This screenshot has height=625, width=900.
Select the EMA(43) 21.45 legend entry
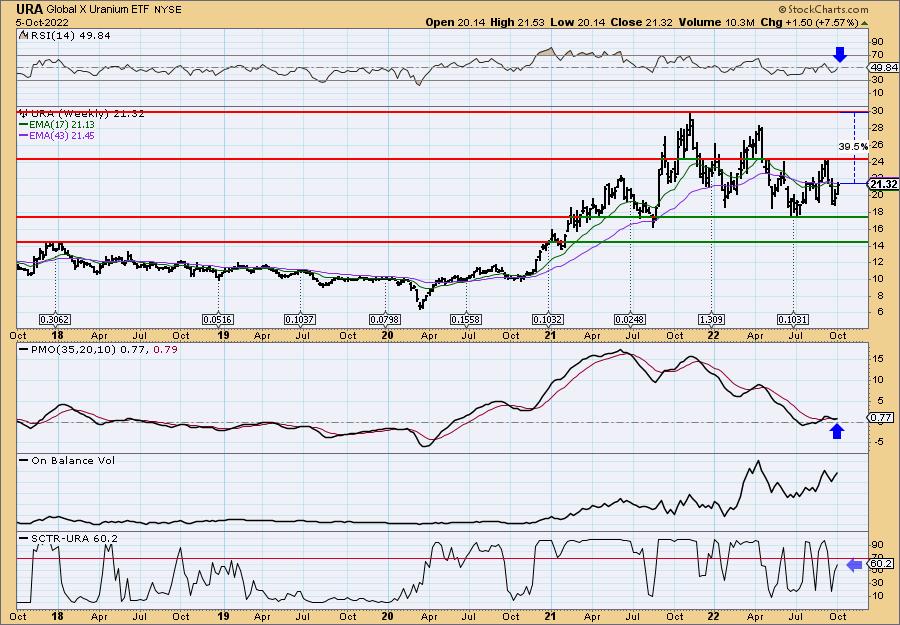click(x=57, y=136)
